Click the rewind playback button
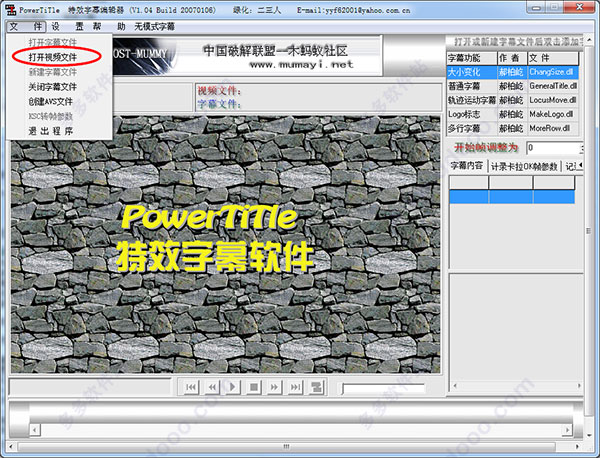The width and height of the screenshot is (600, 458). [212, 387]
